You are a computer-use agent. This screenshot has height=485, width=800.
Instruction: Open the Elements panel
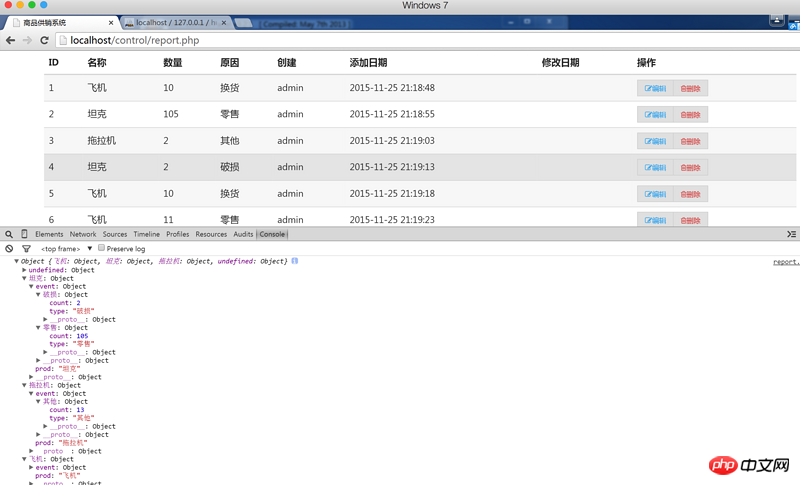point(49,234)
